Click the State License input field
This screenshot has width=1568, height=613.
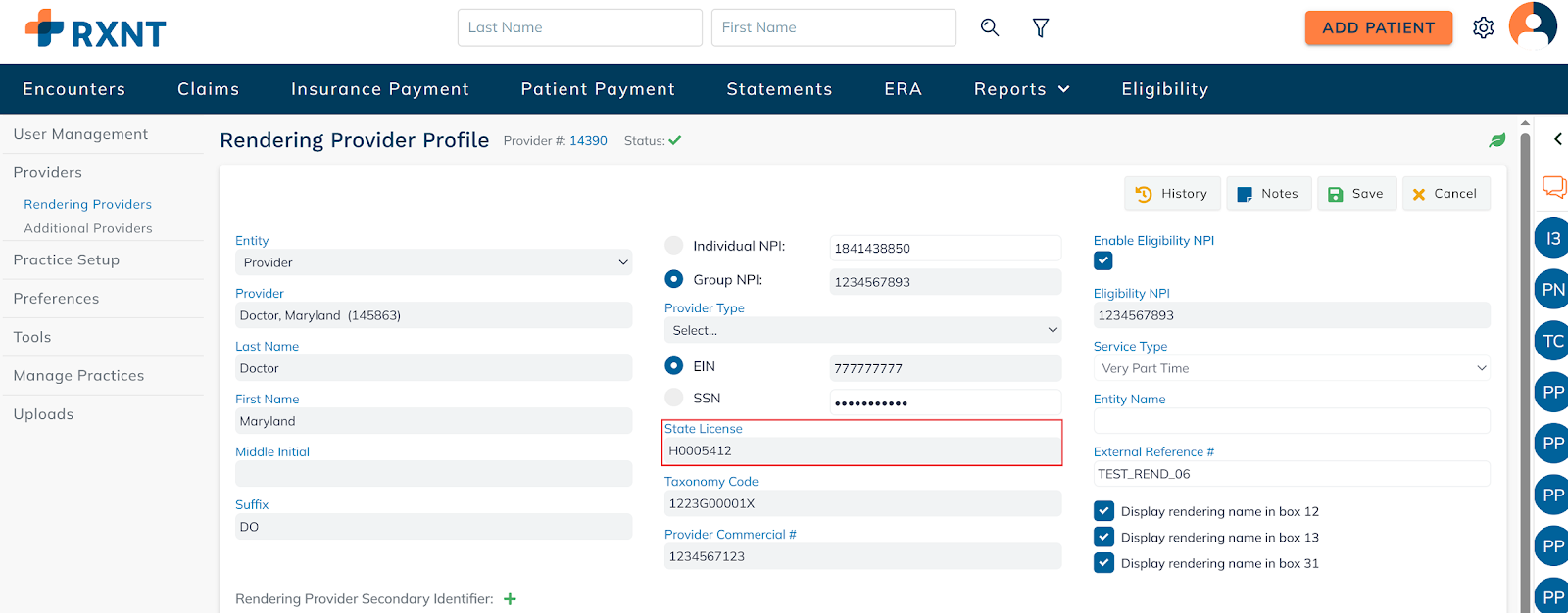pos(861,451)
